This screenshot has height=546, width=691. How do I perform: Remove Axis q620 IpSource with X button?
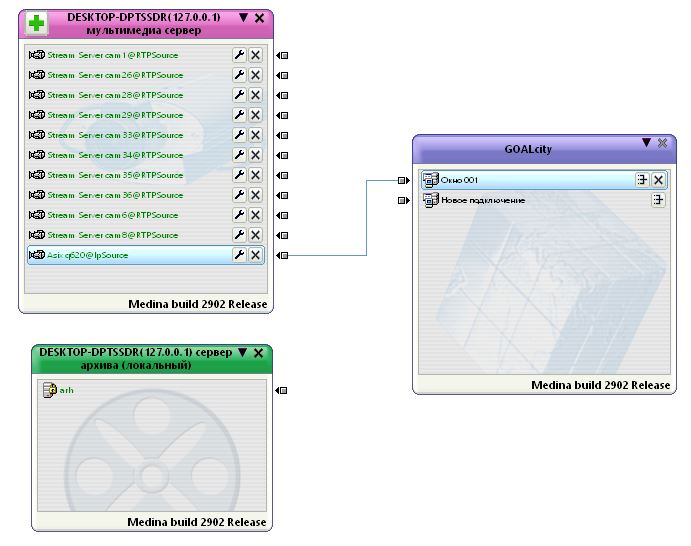[x=255, y=255]
